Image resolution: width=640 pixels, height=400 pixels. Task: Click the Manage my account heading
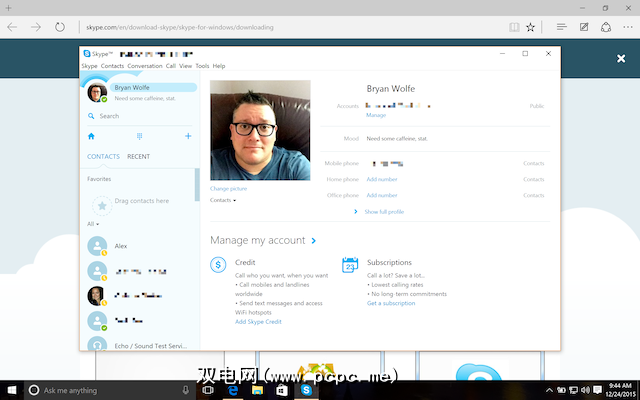tap(258, 240)
